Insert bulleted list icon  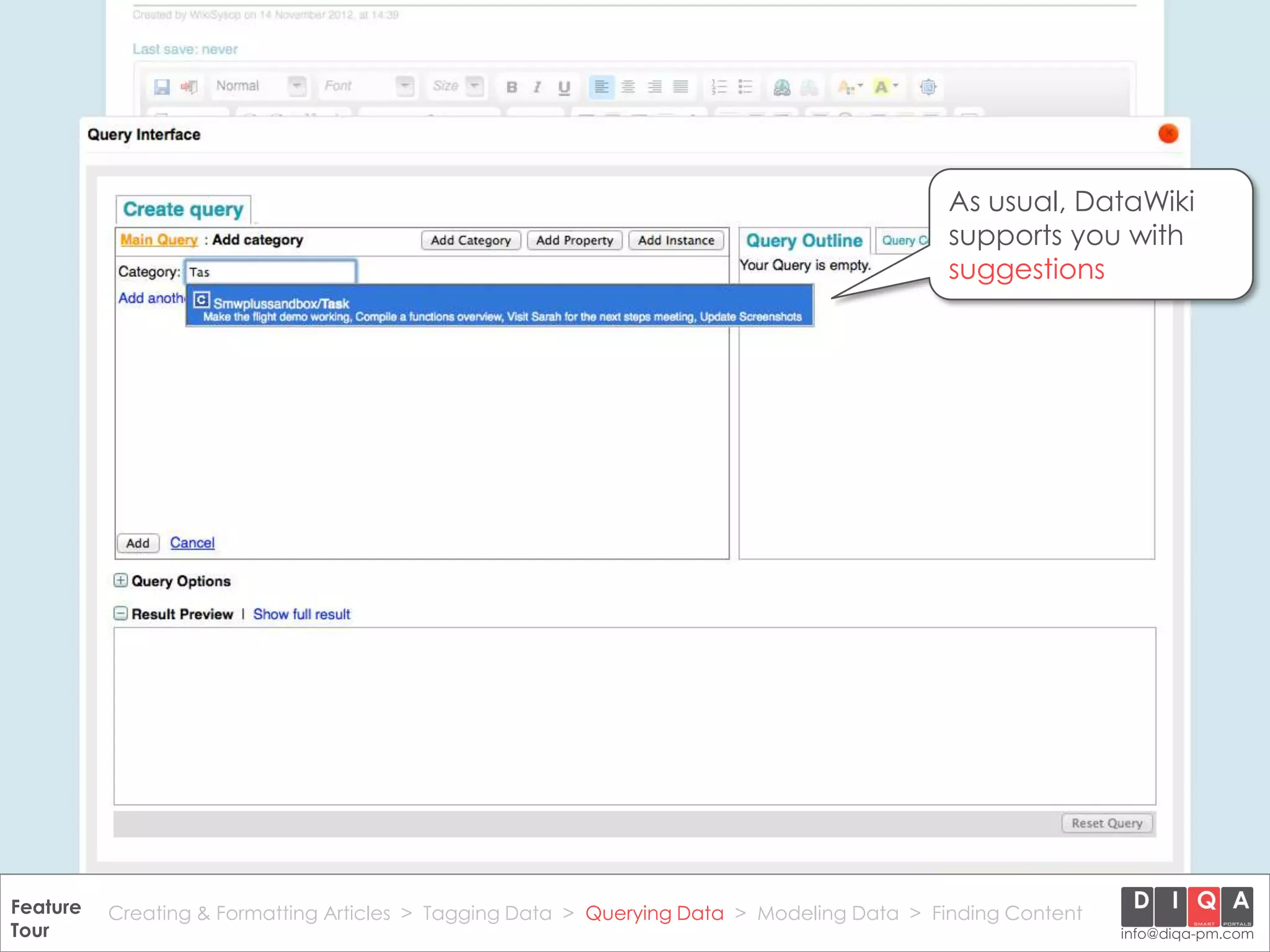(x=745, y=87)
